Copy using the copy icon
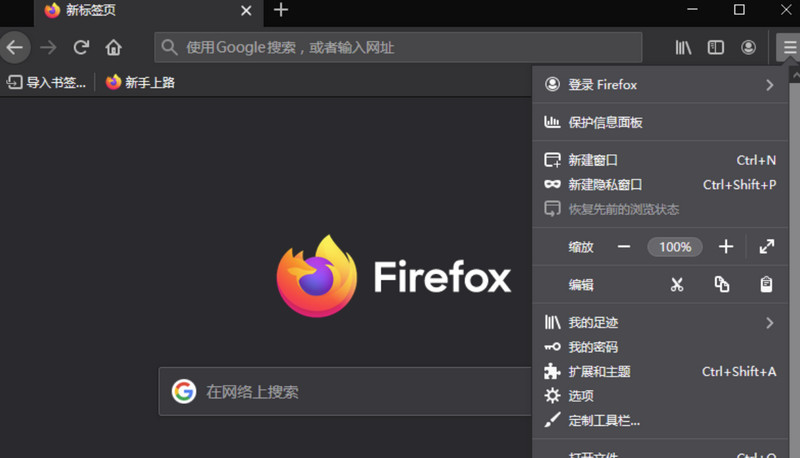800x458 pixels. click(x=721, y=285)
